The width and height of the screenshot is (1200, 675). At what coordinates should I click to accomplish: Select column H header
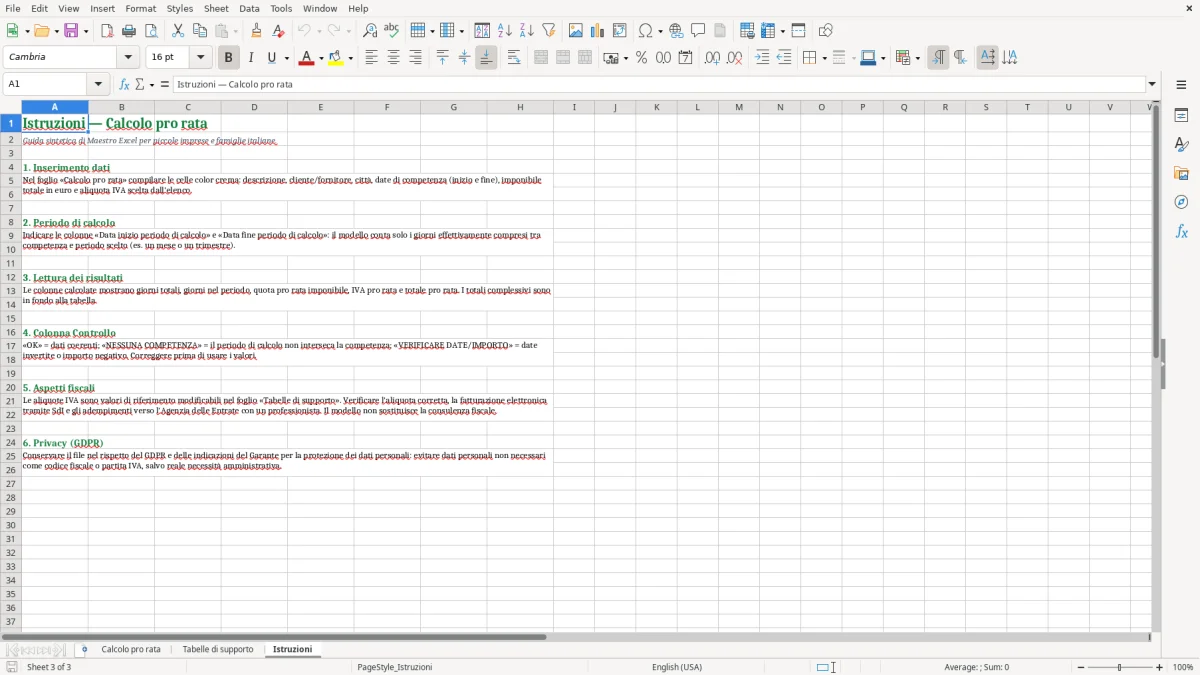tap(520, 107)
